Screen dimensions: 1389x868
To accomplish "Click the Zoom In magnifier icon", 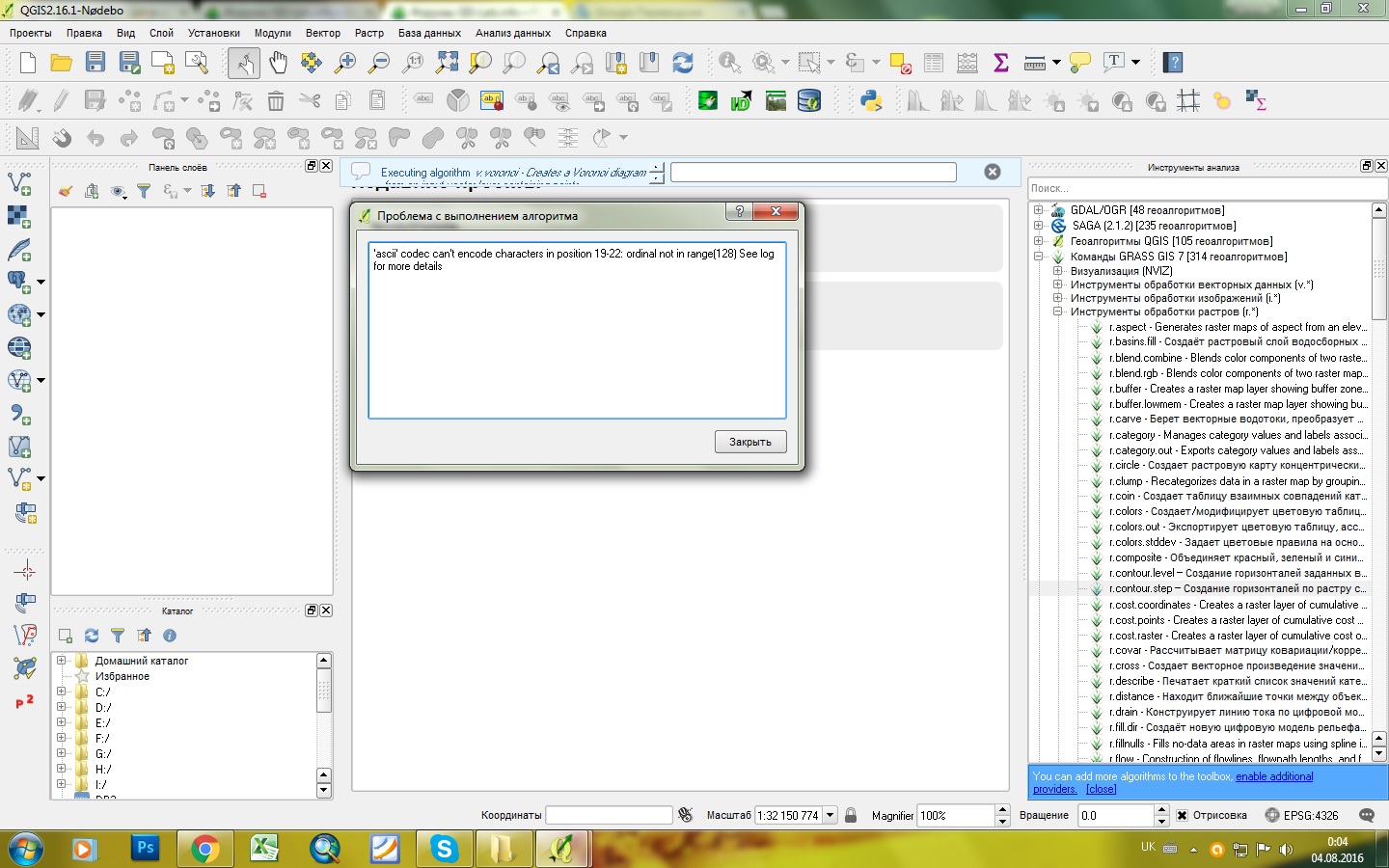I will (344, 63).
